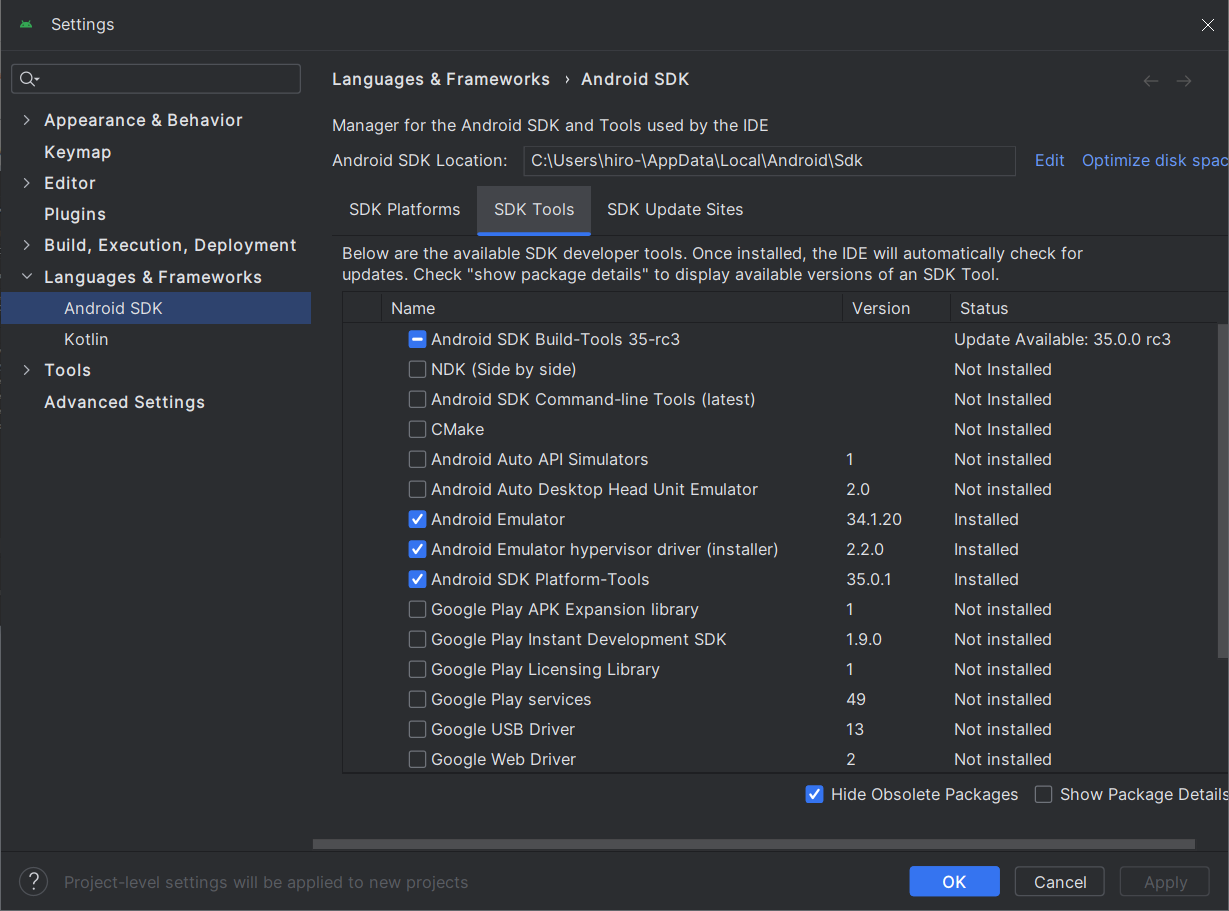Screen dimensions: 1229x911
Task: Click the back navigation arrow
Action: click(1151, 81)
